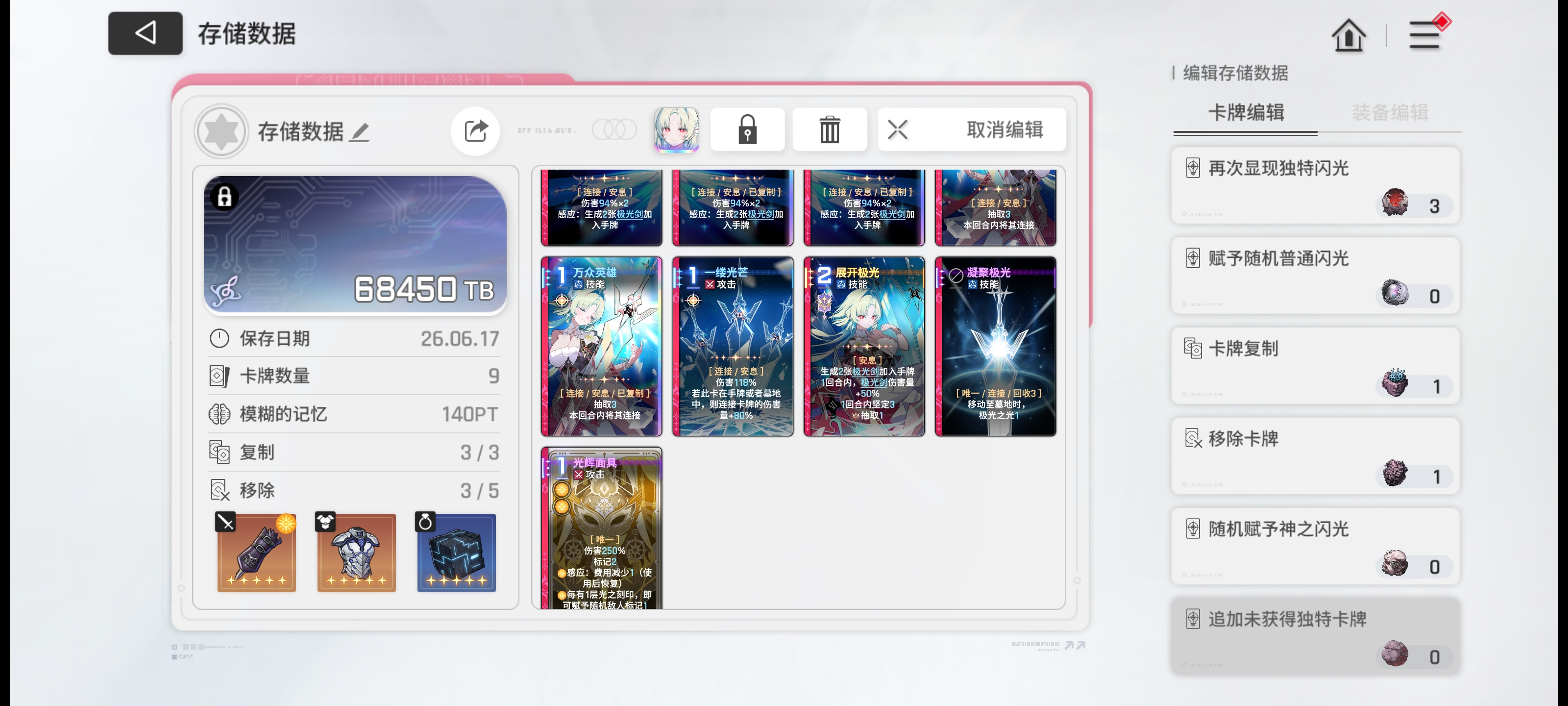
Task: Tap the card icon in 再次显现独特闪光
Action: [x=1193, y=168]
